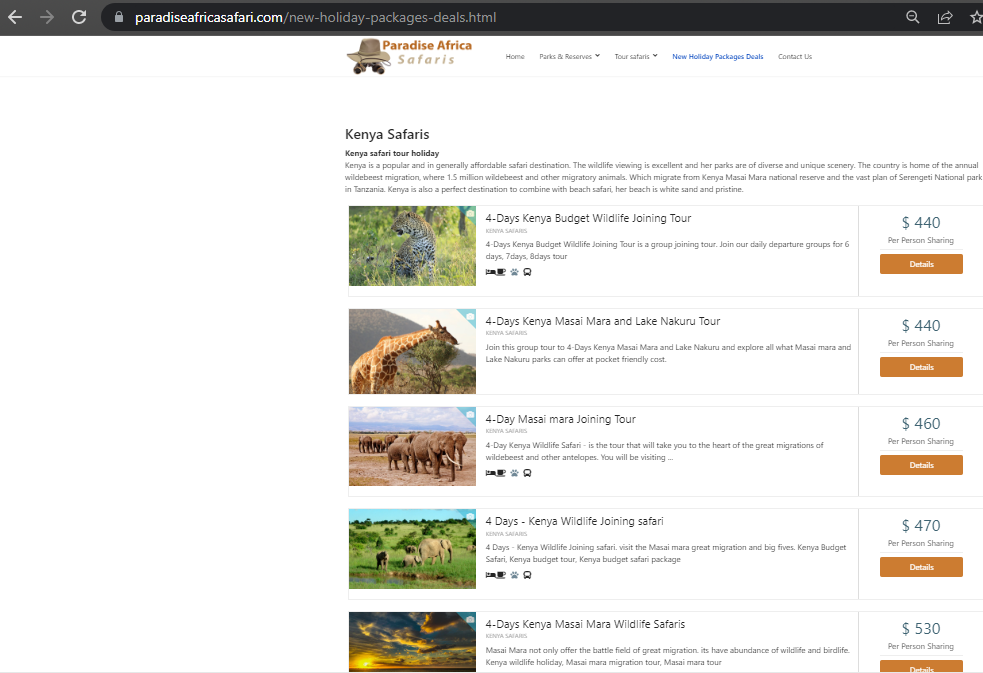
Task: Open 4-Days Kenya Budget Wildlife Joining Tour title
Action: (x=588, y=218)
